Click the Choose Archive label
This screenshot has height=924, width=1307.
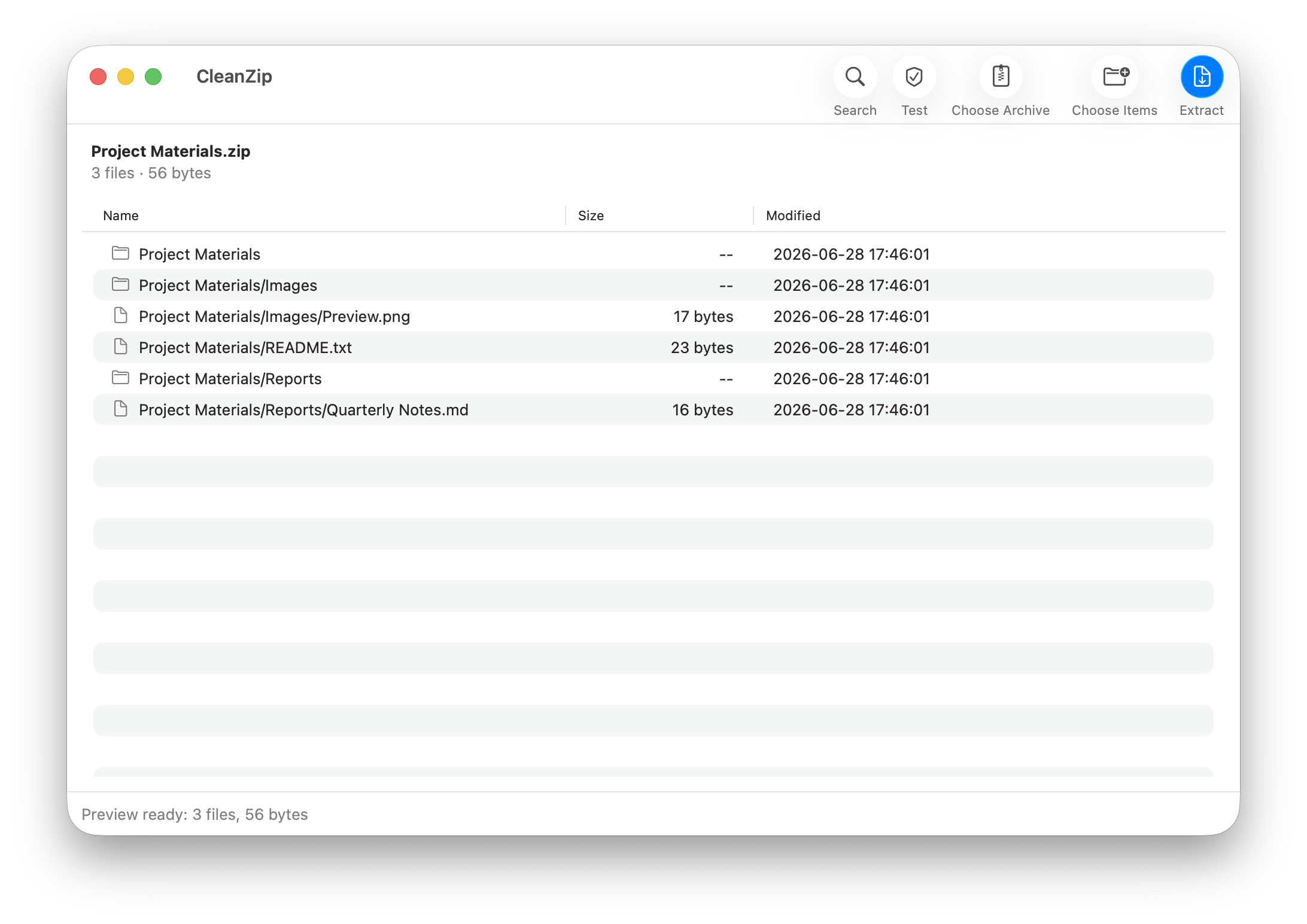[x=1001, y=111]
